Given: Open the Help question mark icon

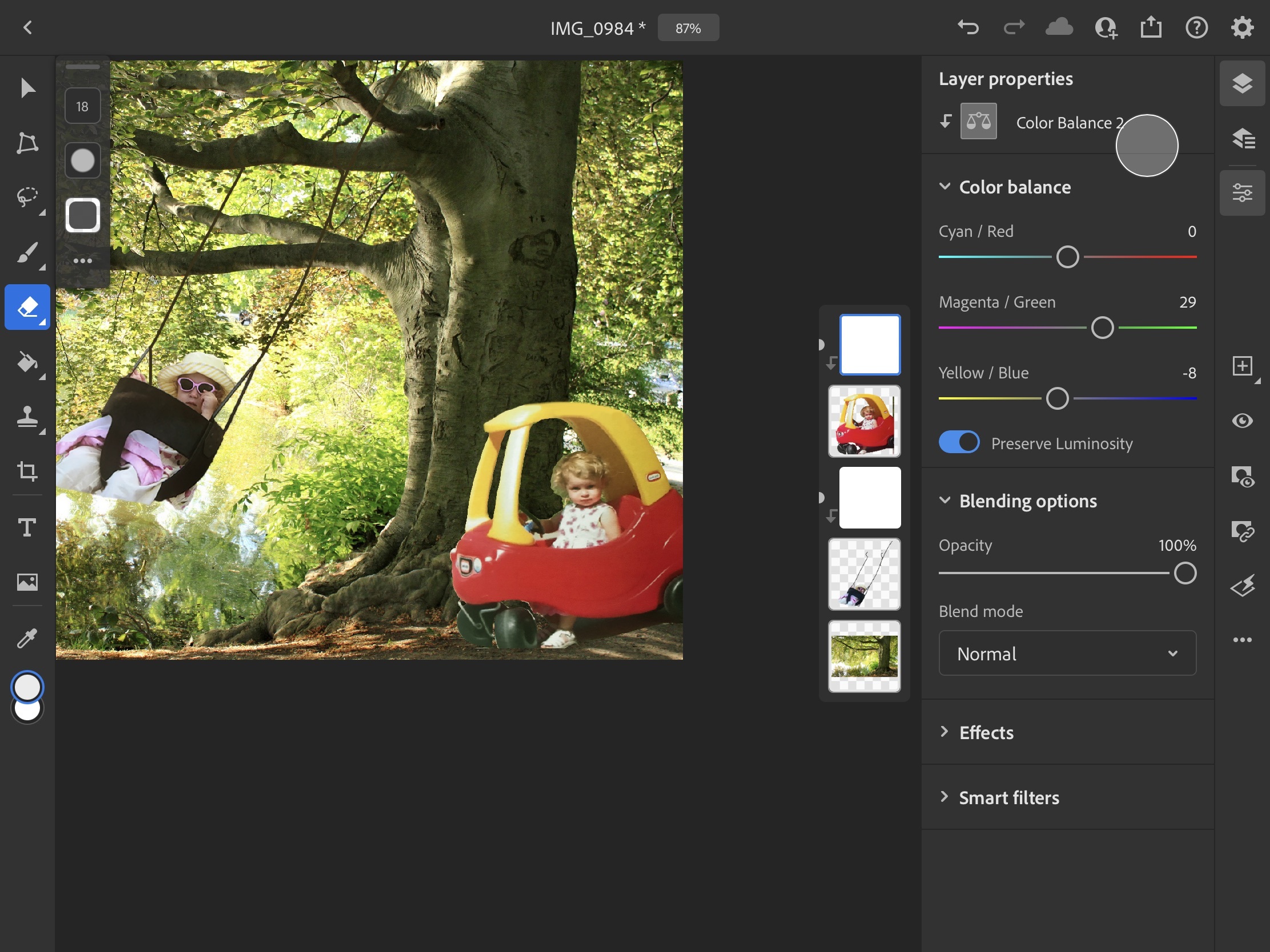Looking at the screenshot, I should [1196, 27].
